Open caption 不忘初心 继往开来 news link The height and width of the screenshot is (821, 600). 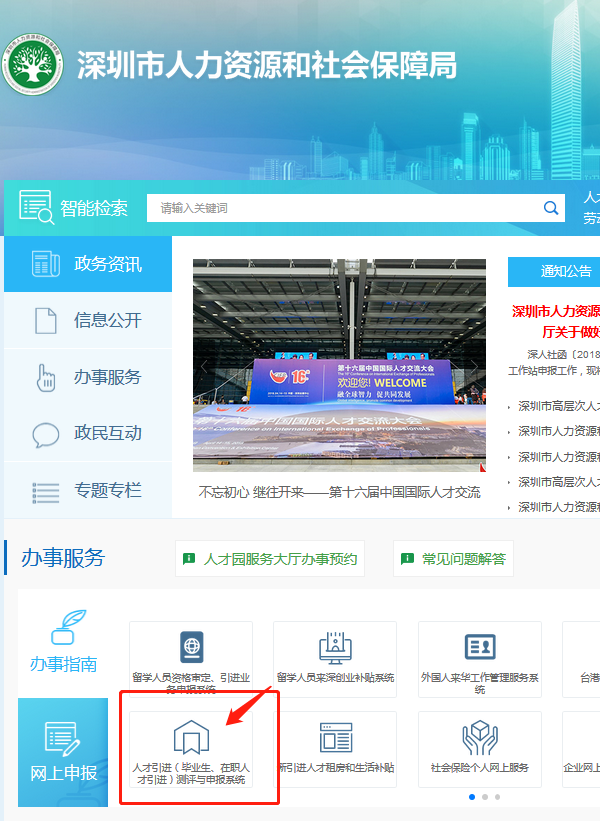point(339,492)
